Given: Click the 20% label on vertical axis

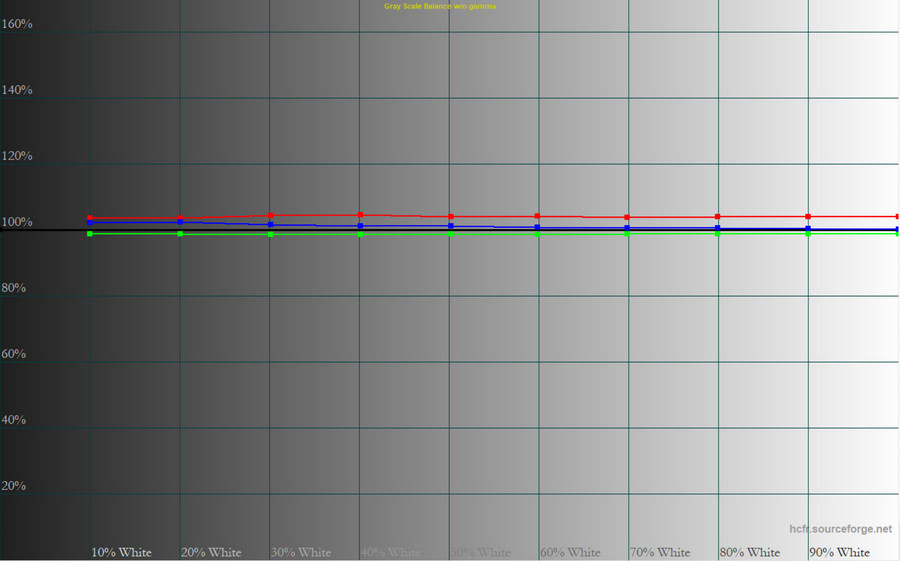Looking at the screenshot, I should [14, 486].
